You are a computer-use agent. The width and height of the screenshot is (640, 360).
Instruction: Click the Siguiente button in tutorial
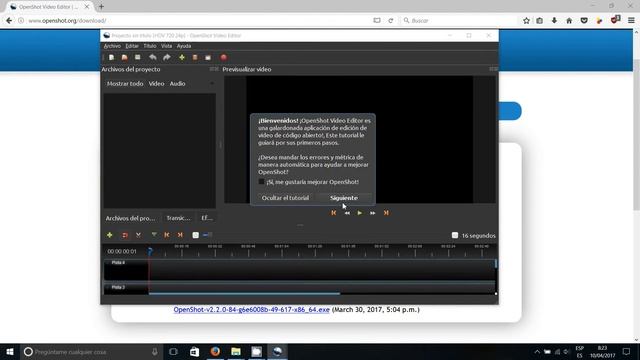pos(344,198)
